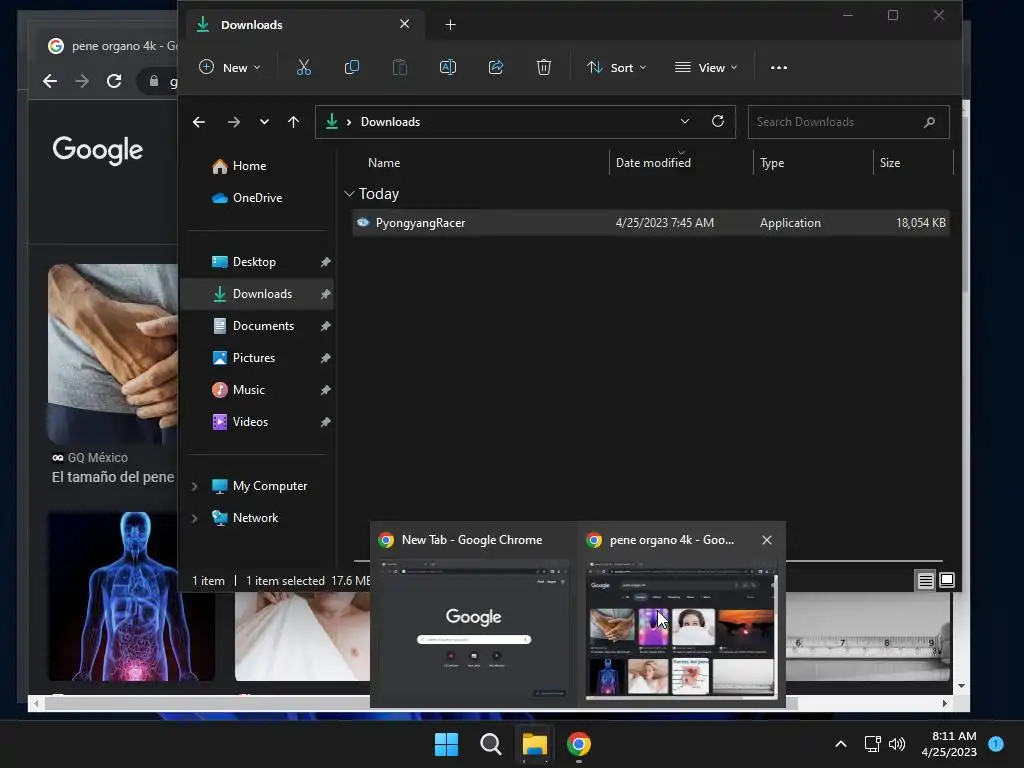The image size is (1024, 768).
Task: Add a new File Explorer tab
Action: [x=450, y=25]
